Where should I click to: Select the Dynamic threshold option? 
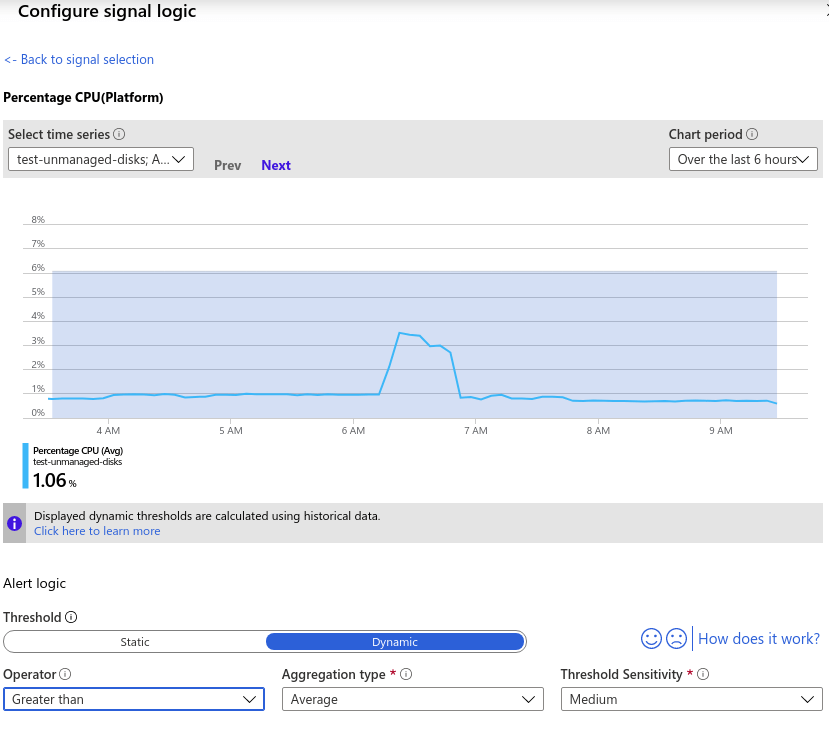(x=394, y=641)
